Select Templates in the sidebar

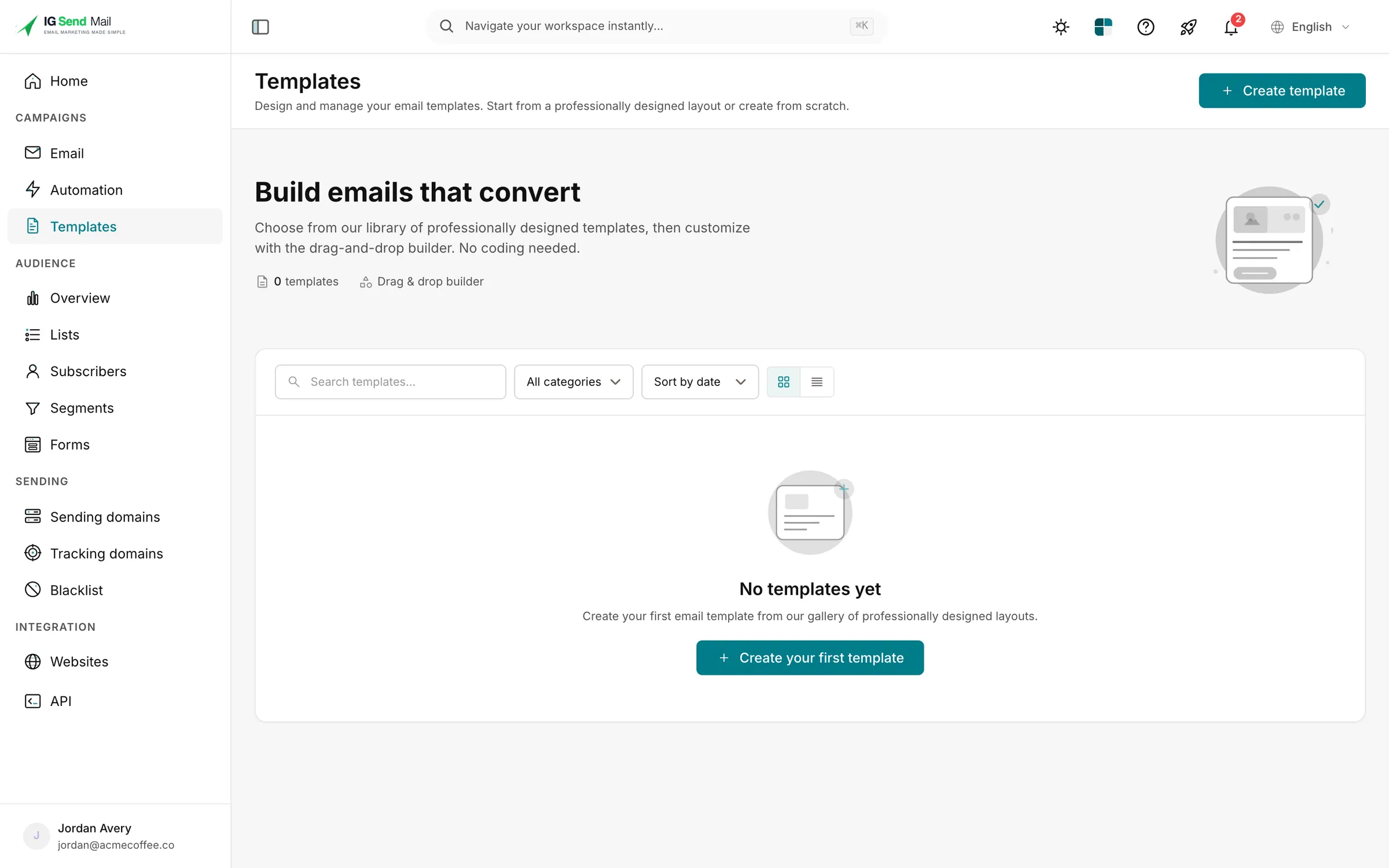tap(115, 226)
